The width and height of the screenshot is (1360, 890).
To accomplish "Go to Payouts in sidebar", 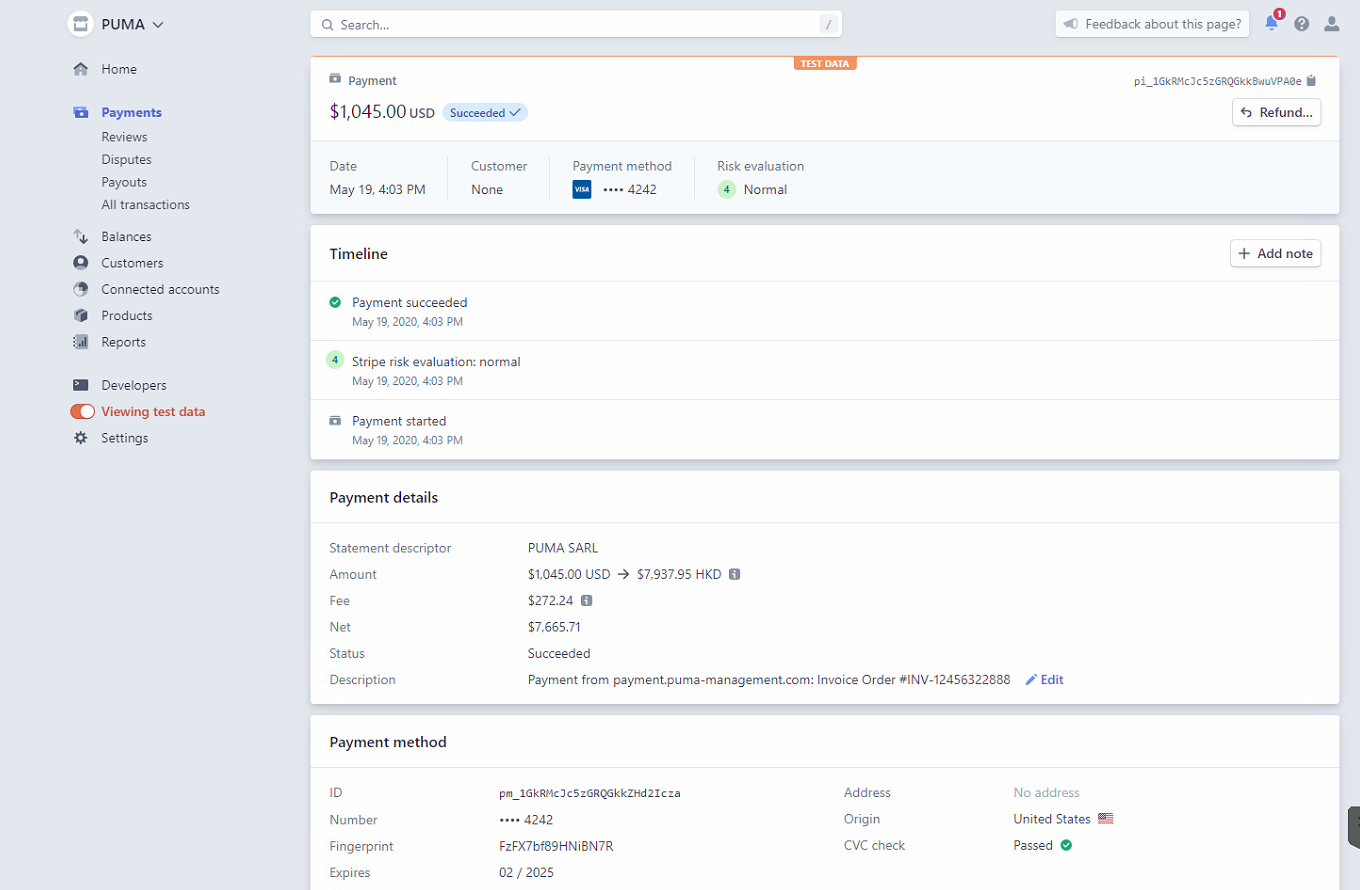I will pyautogui.click(x=124, y=182).
